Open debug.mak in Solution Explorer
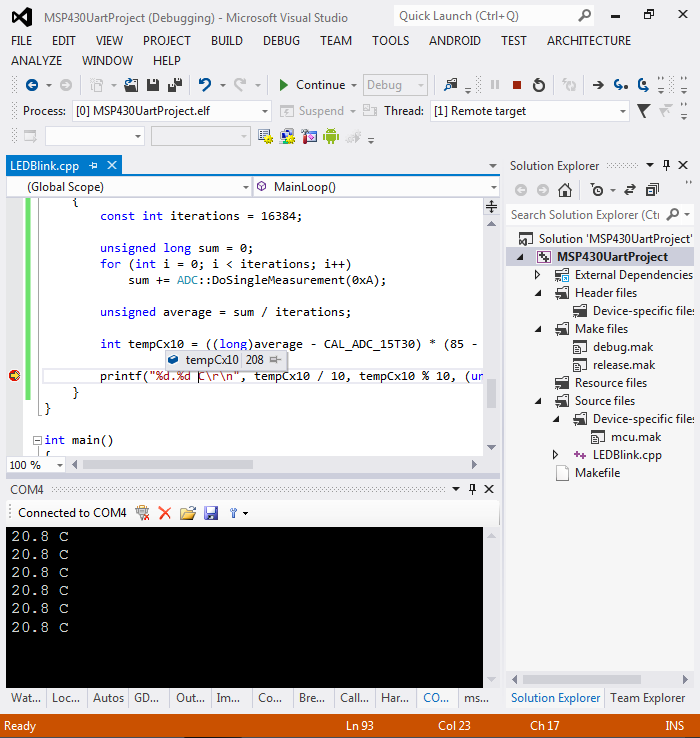This screenshot has width=700, height=738. tap(622, 347)
